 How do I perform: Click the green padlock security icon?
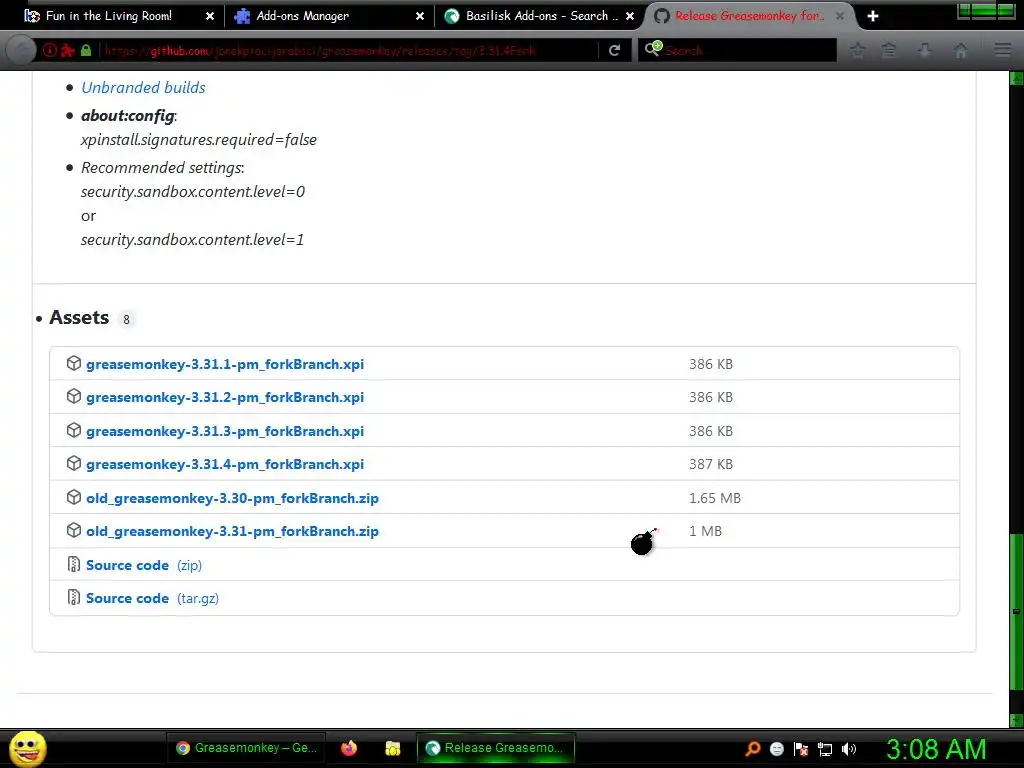click(86, 50)
